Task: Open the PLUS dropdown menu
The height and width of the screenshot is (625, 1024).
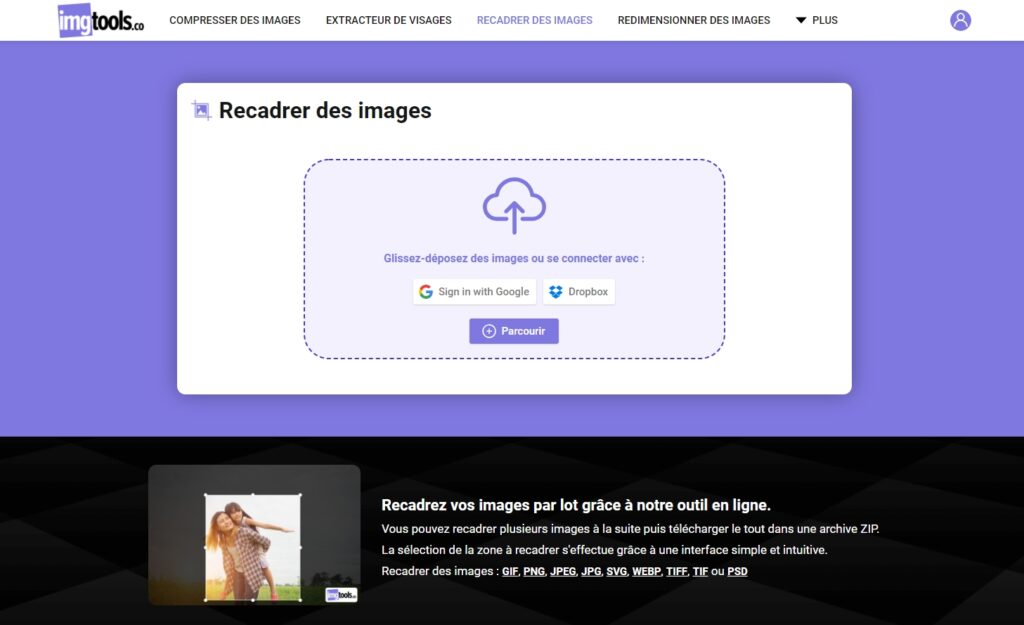Action: pos(816,19)
